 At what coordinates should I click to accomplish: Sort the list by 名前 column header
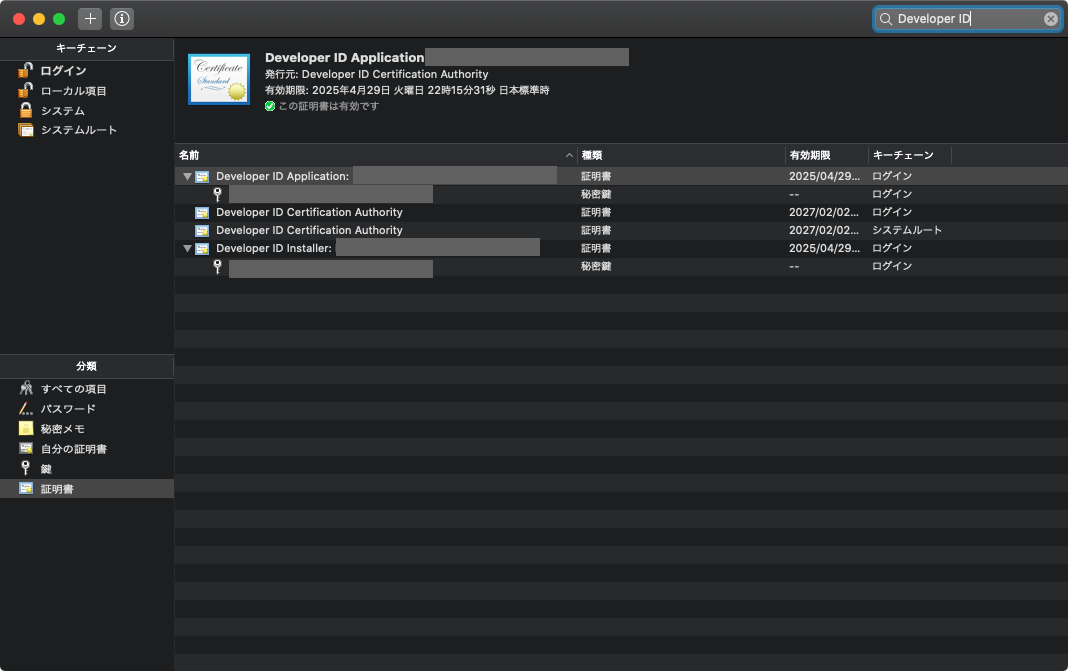tap(370, 156)
